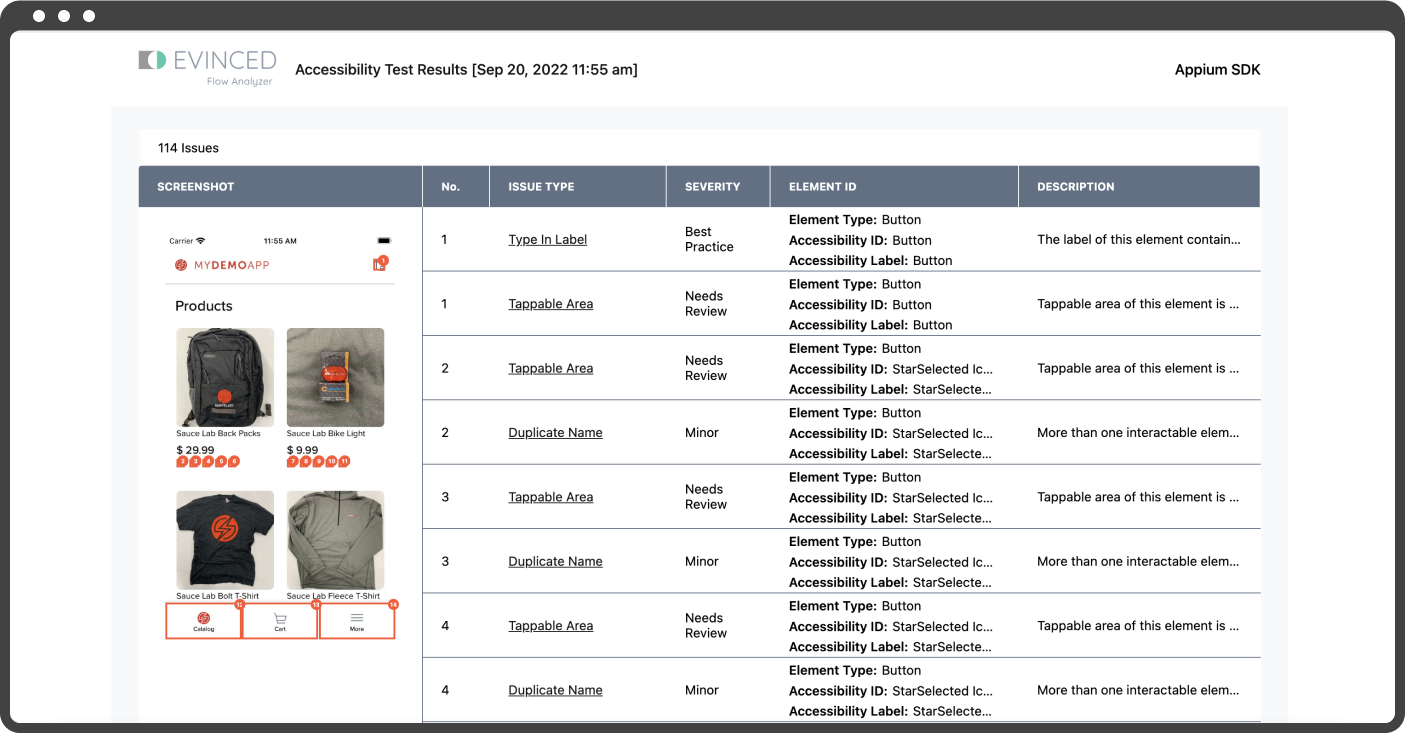Click the Evinced Flow Analyzer logo
The height and width of the screenshot is (734, 1405).
tap(207, 66)
